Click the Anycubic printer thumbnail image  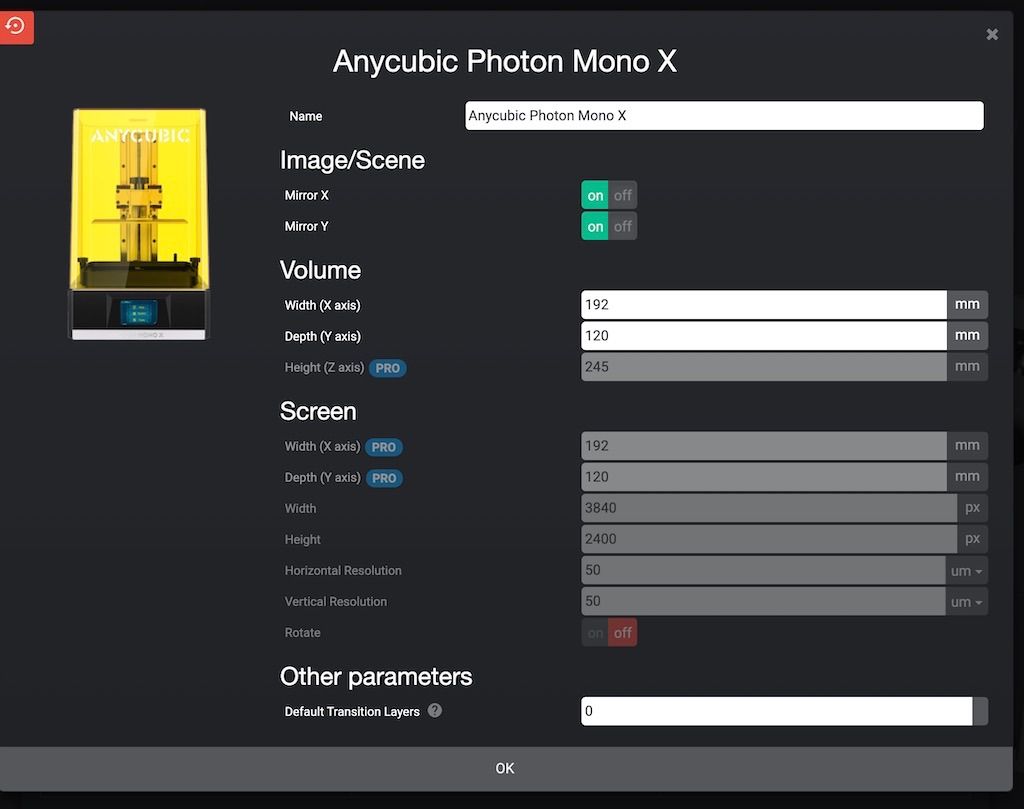point(140,224)
